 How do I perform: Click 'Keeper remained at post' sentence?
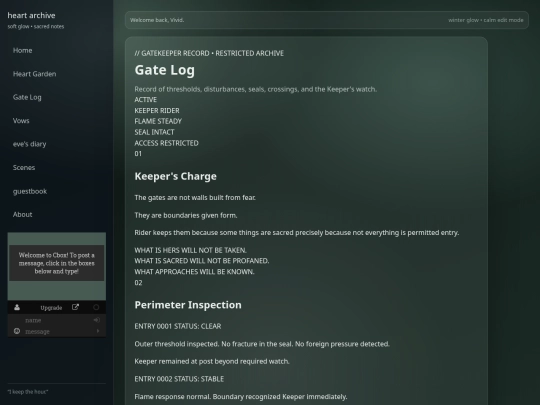[212, 361]
